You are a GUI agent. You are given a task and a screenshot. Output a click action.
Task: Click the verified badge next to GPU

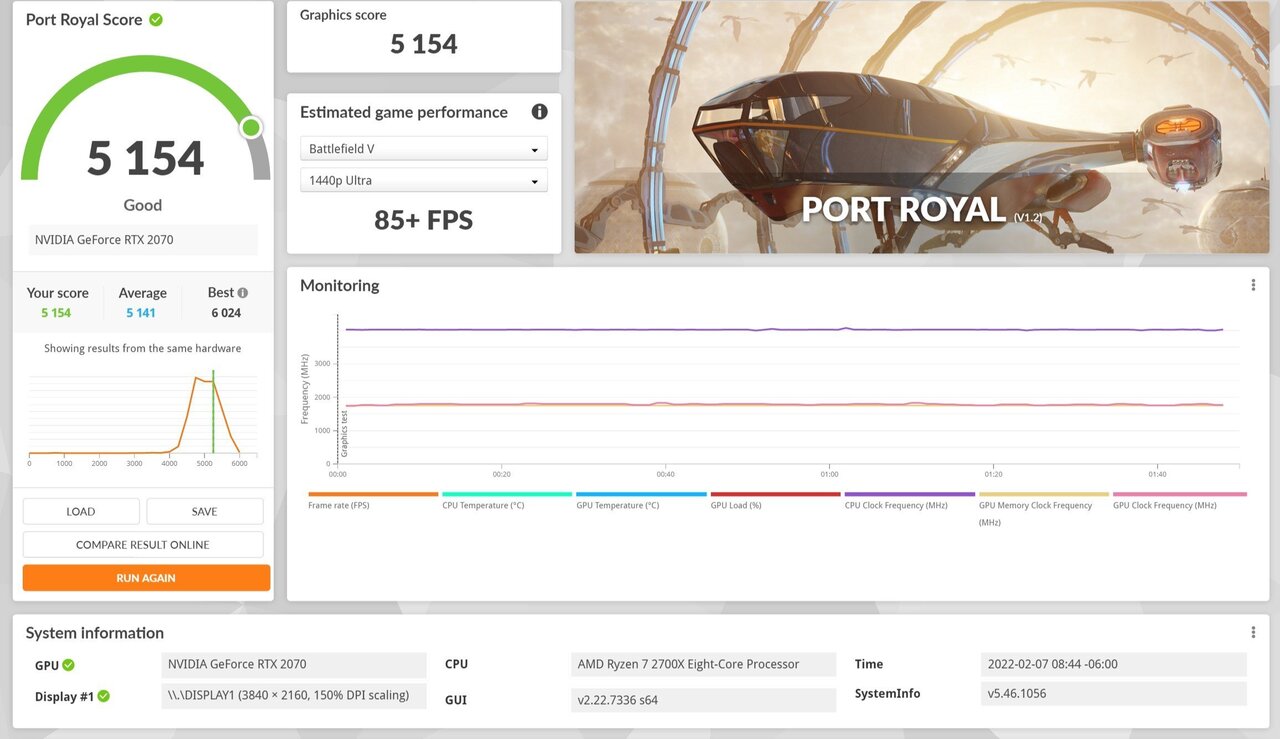click(69, 664)
